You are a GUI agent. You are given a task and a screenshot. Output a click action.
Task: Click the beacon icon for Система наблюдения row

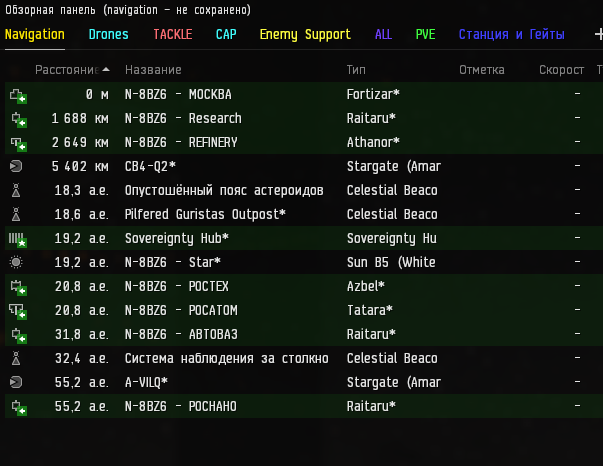pos(16,358)
